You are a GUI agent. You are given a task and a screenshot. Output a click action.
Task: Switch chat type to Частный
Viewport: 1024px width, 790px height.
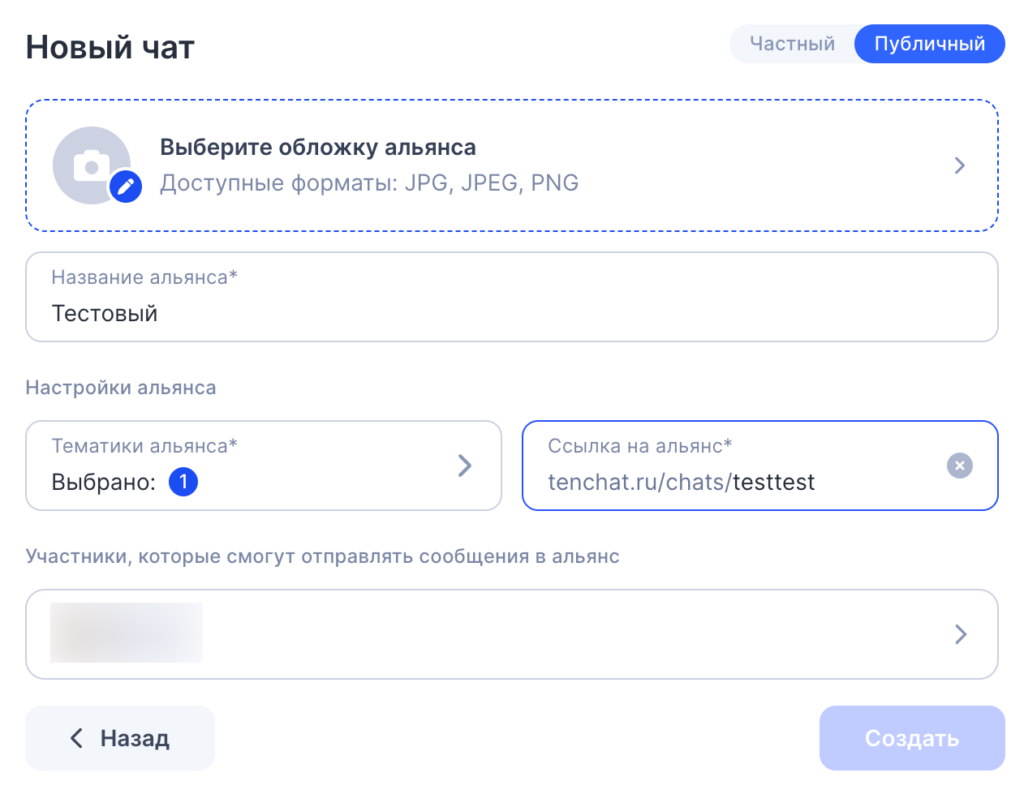[x=792, y=44]
